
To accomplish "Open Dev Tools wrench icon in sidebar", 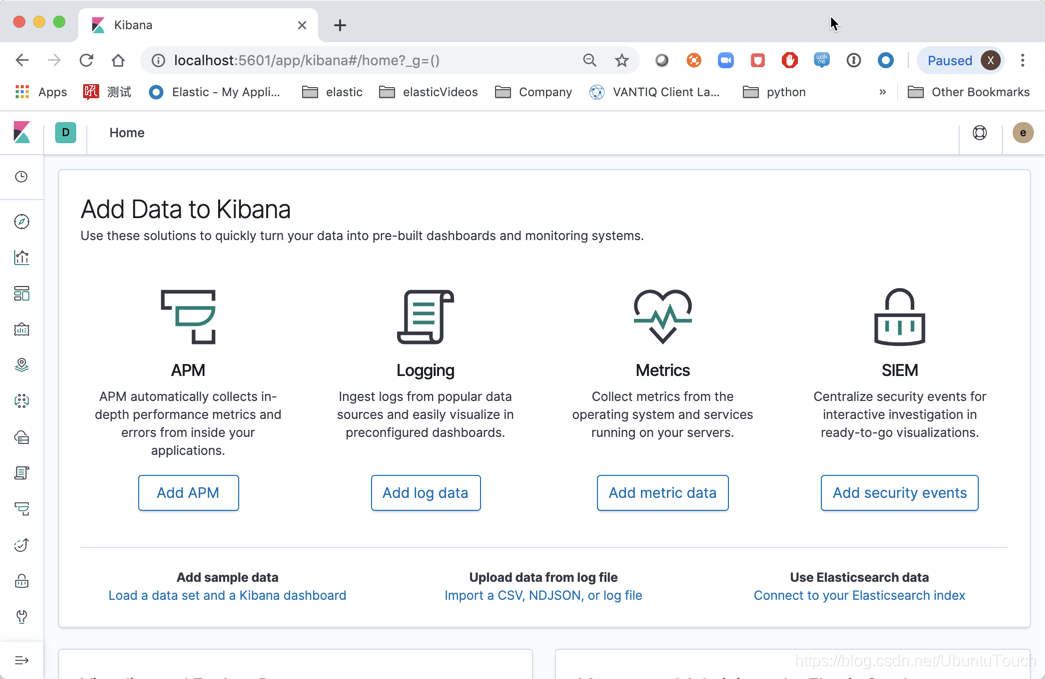I will pyautogui.click(x=21, y=617).
